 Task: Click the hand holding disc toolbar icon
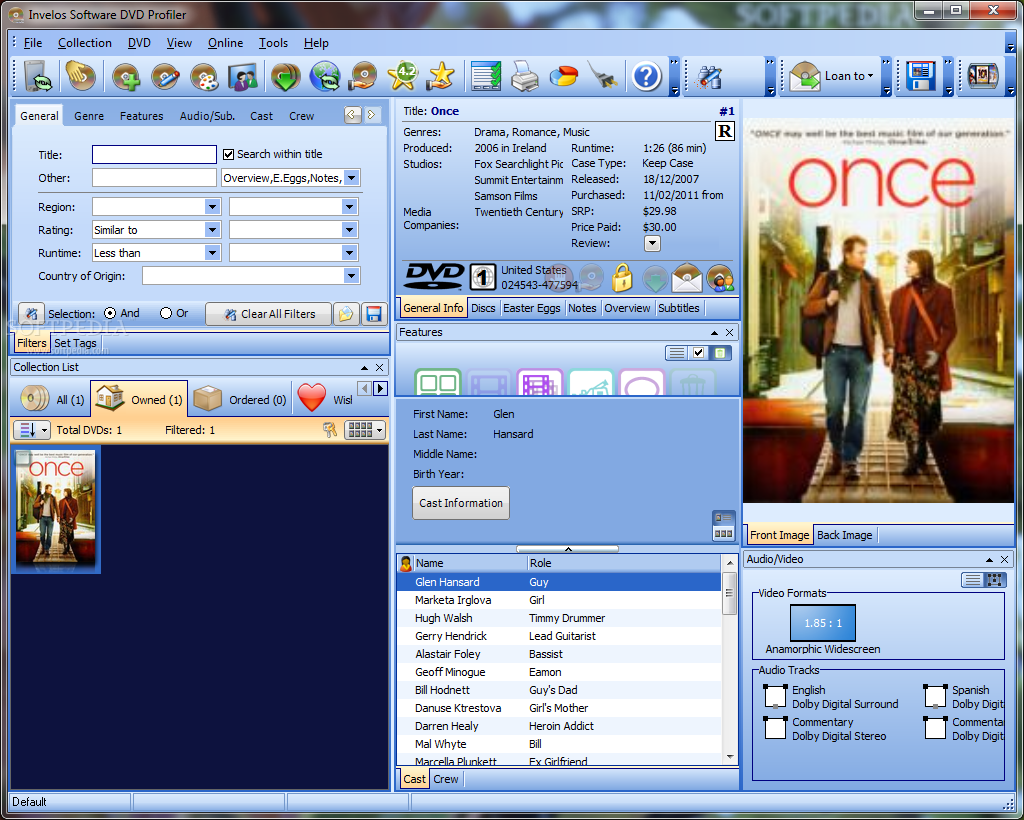click(x=80, y=75)
